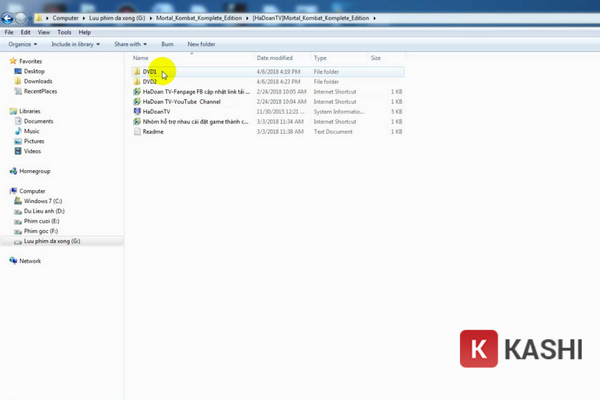Click Du Lieu anh (D:) drive icon
This screenshot has height=400, width=600.
point(18,211)
